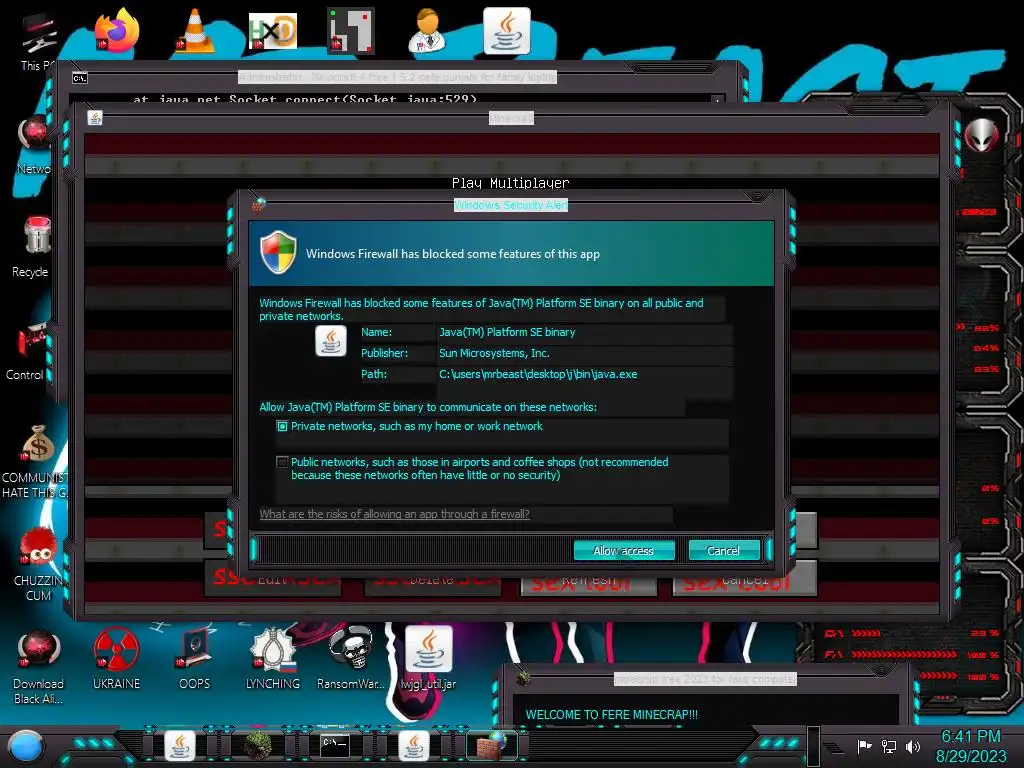Open the doctor figure desktop icon
The height and width of the screenshot is (768, 1024).
(x=427, y=31)
